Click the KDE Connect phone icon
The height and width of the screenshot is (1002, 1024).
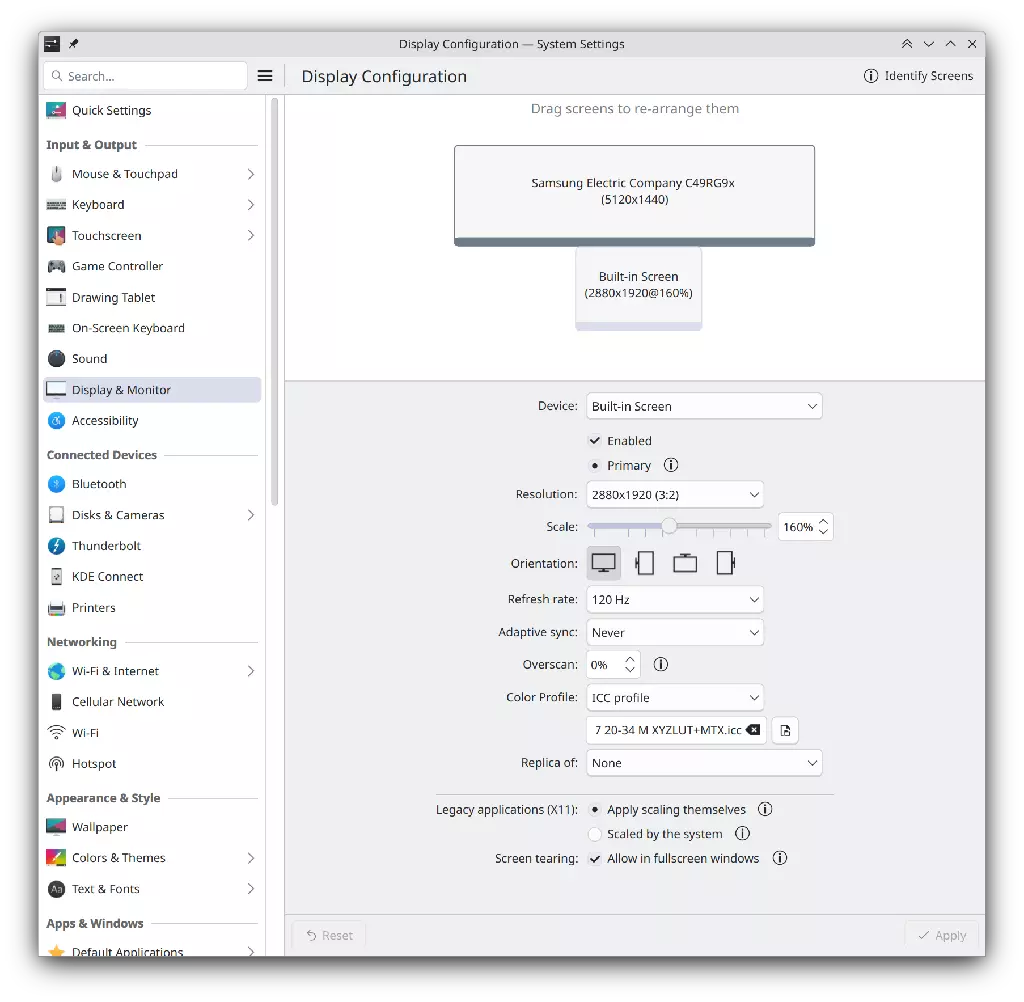tap(57, 577)
